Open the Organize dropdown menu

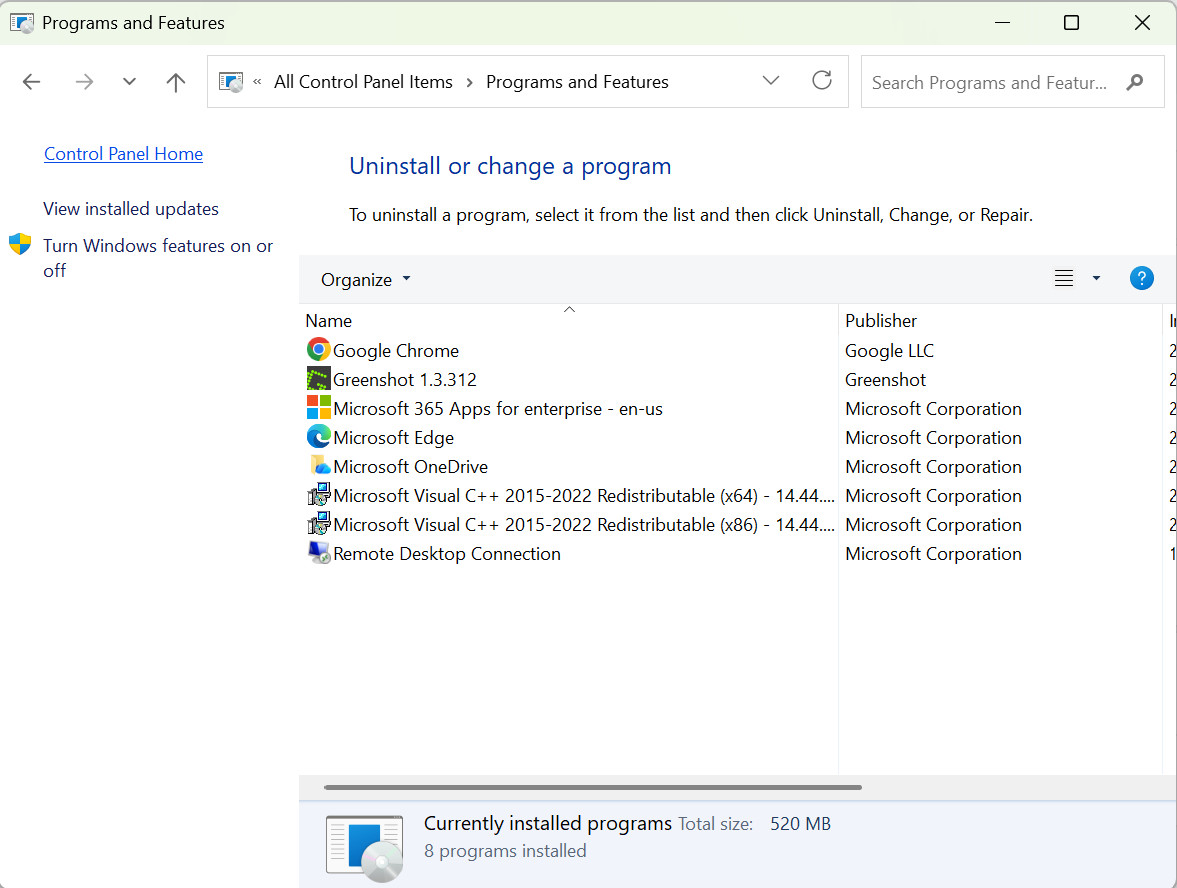366,279
